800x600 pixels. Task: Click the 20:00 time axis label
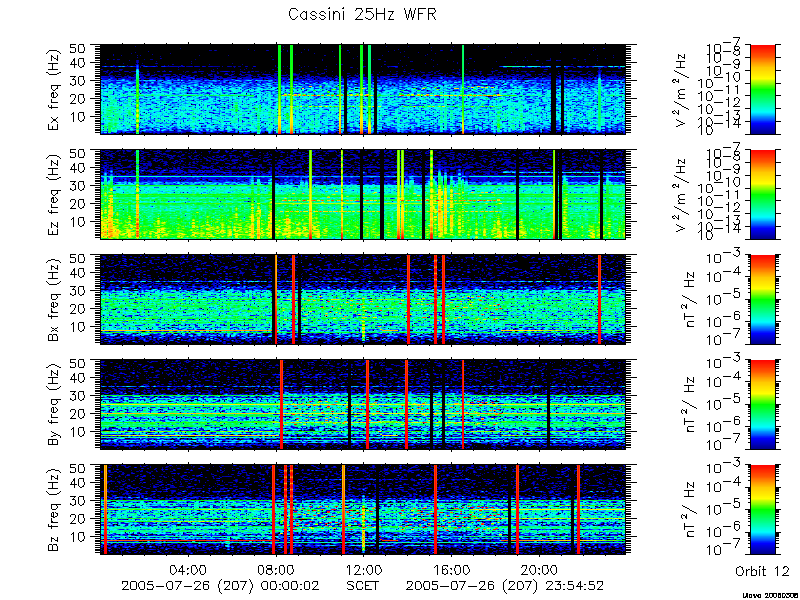point(539,569)
